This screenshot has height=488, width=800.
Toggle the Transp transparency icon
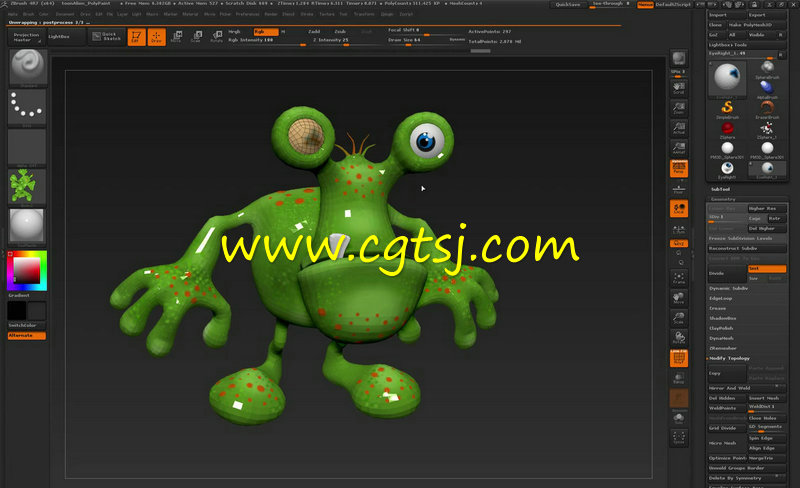click(679, 378)
